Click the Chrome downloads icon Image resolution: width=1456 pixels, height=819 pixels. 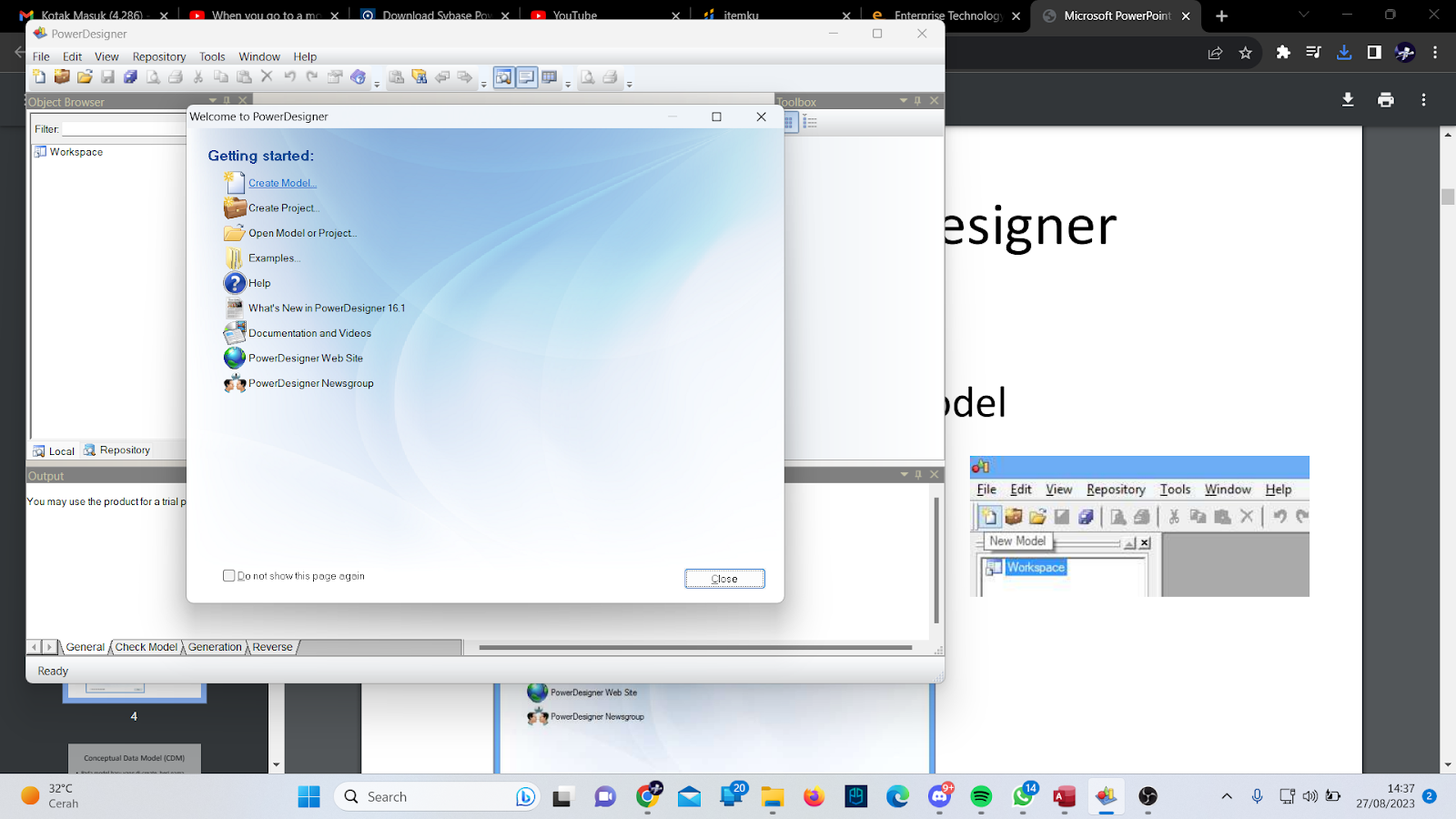pos(1344,53)
